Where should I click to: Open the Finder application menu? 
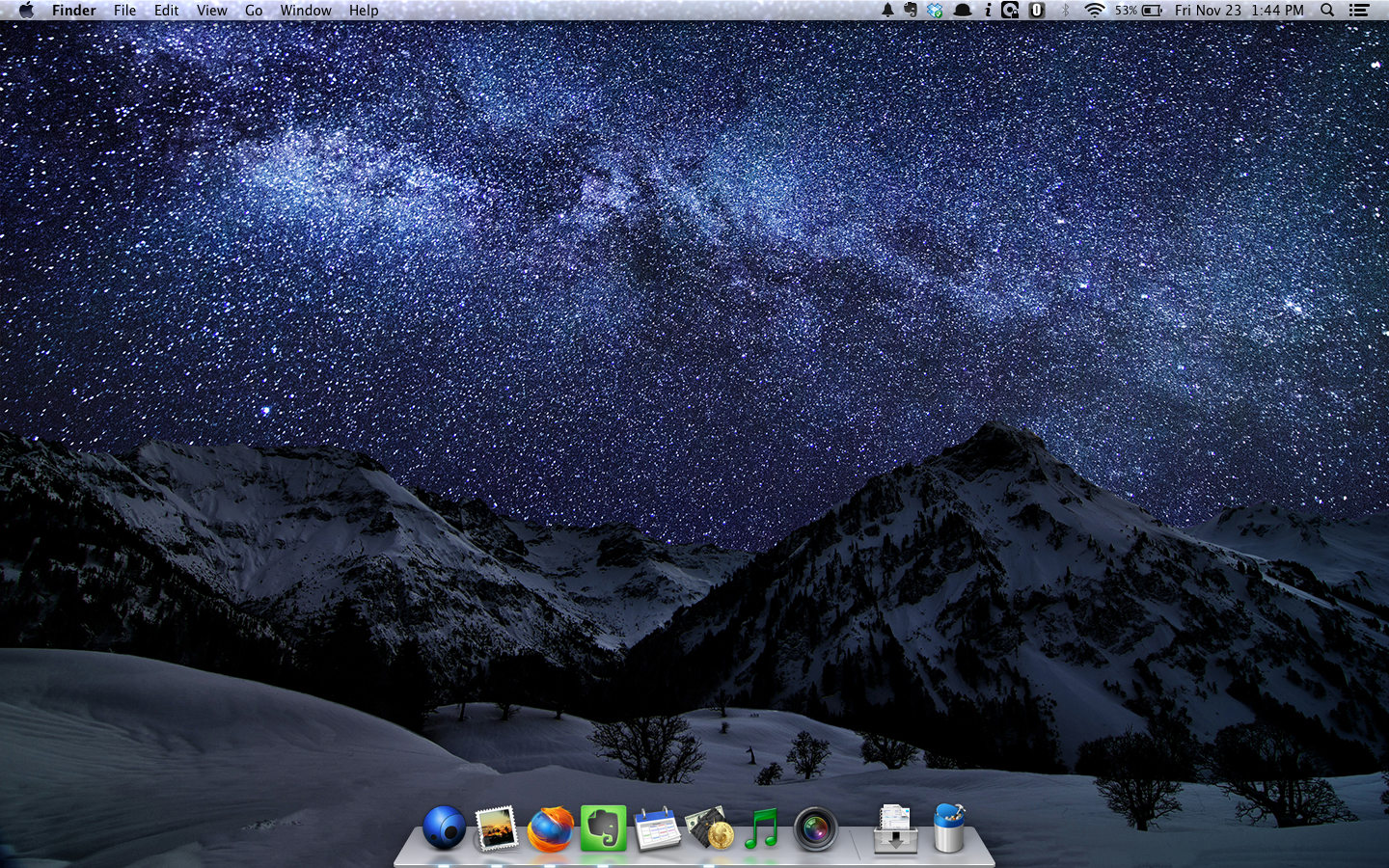click(x=74, y=10)
